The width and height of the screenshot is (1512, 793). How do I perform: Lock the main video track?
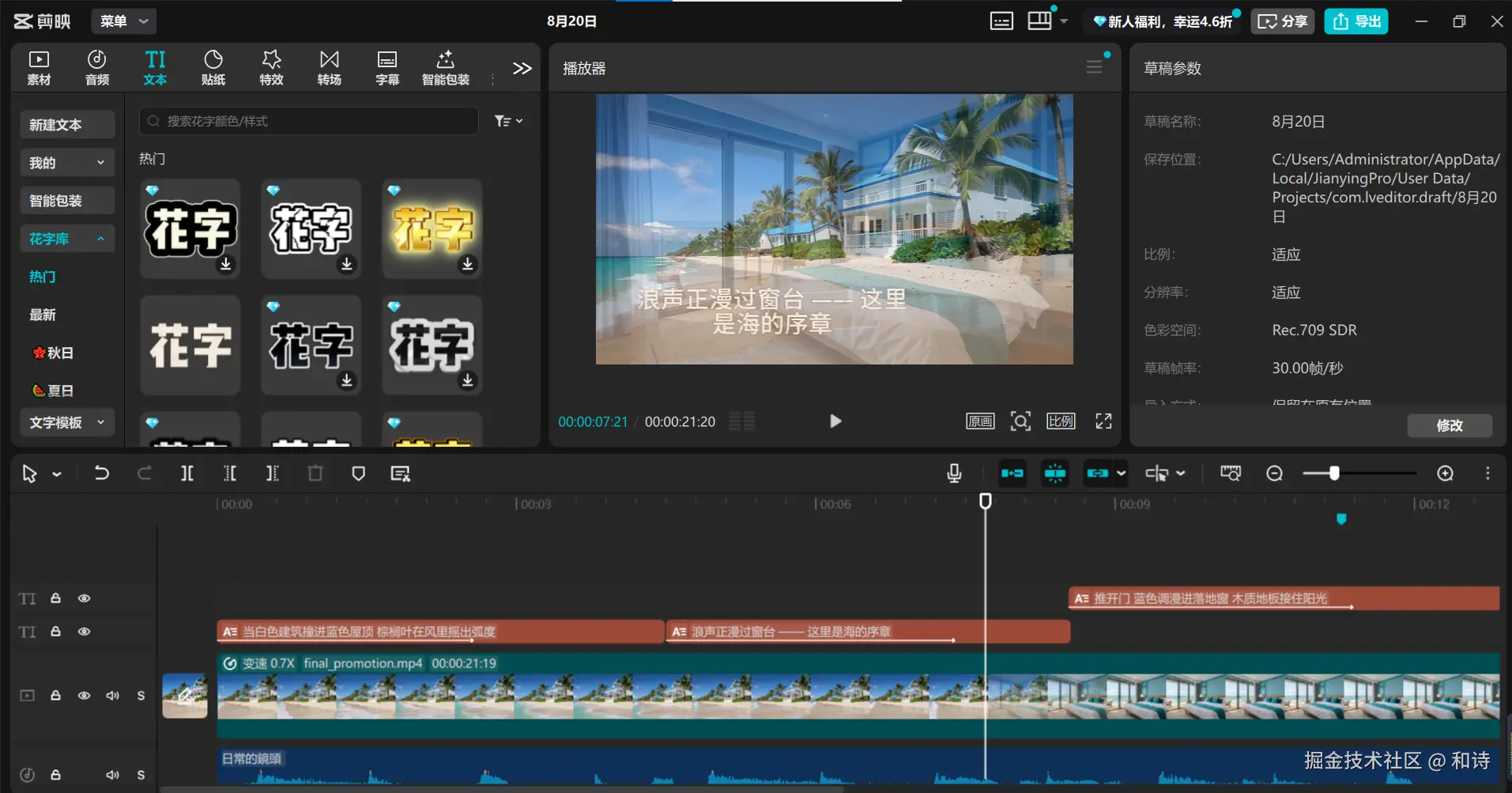pyautogui.click(x=56, y=696)
